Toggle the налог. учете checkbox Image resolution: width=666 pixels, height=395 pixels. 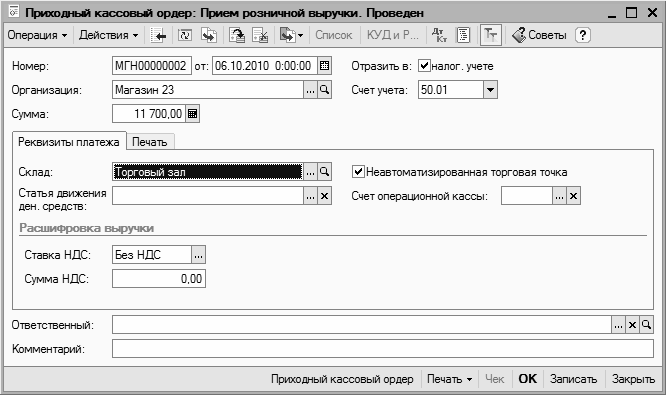click(424, 66)
